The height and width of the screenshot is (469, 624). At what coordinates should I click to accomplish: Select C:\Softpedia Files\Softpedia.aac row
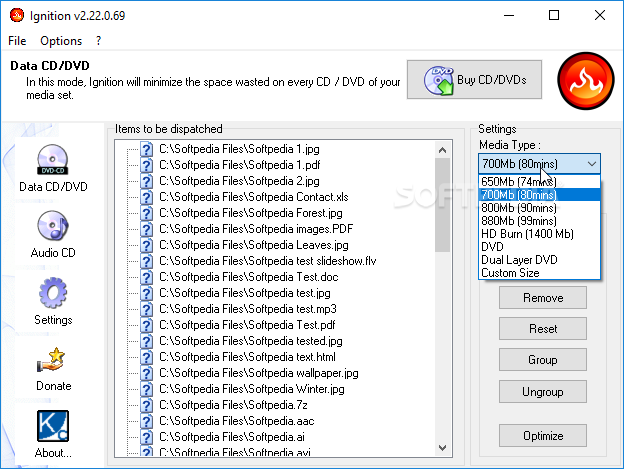pyautogui.click(x=237, y=421)
